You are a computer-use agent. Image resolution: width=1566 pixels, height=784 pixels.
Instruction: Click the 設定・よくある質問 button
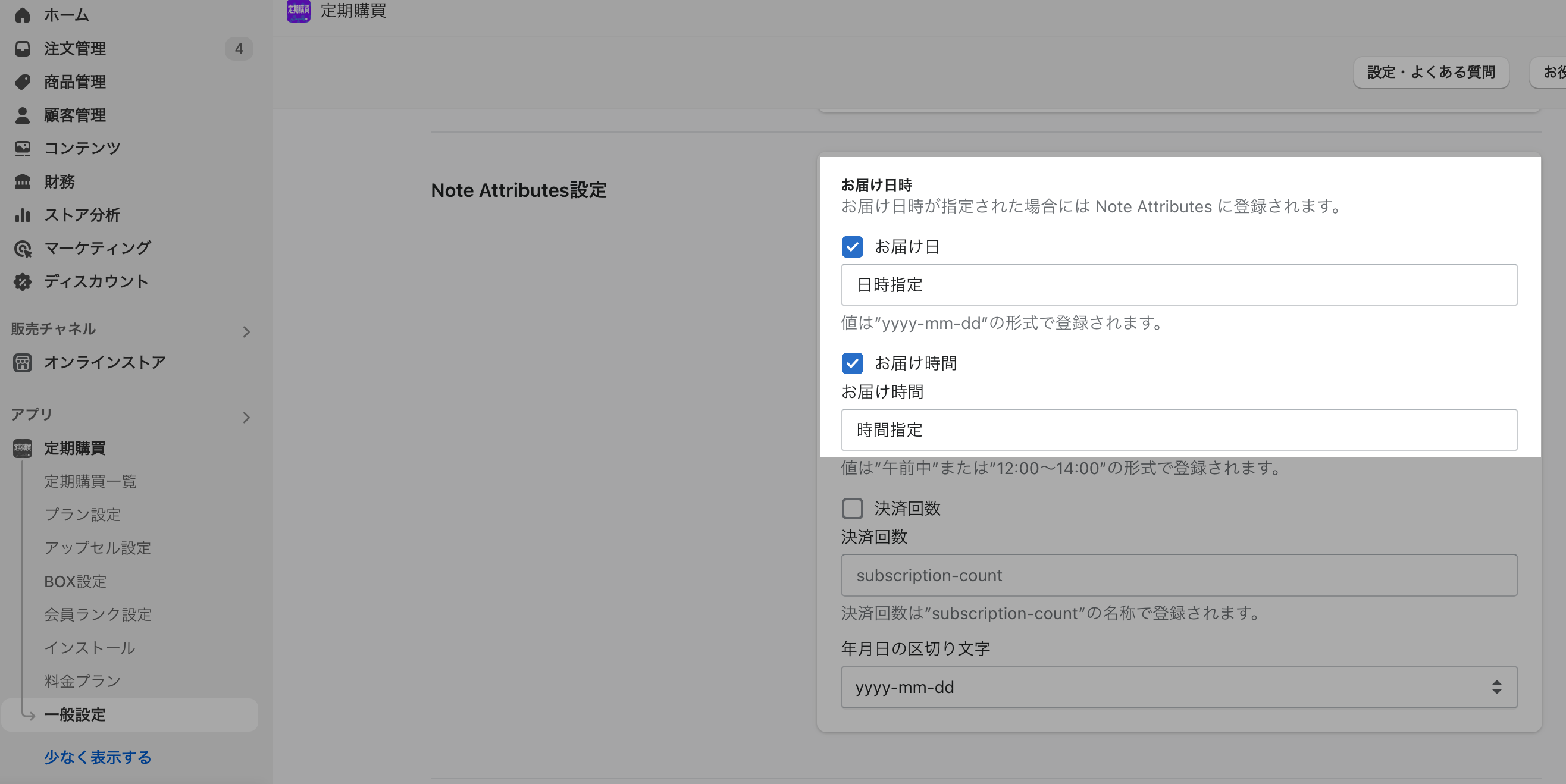(1431, 73)
